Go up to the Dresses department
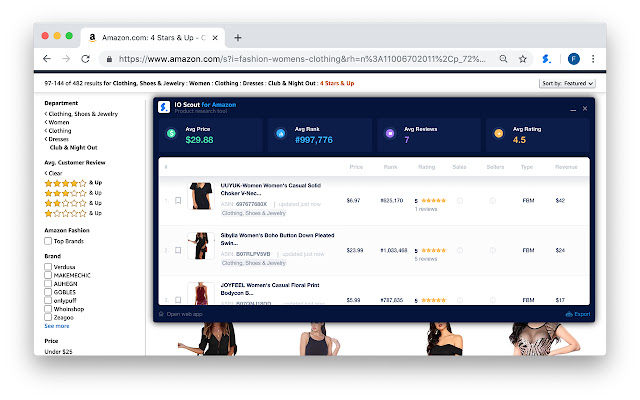The image size is (640, 400). click(57, 139)
